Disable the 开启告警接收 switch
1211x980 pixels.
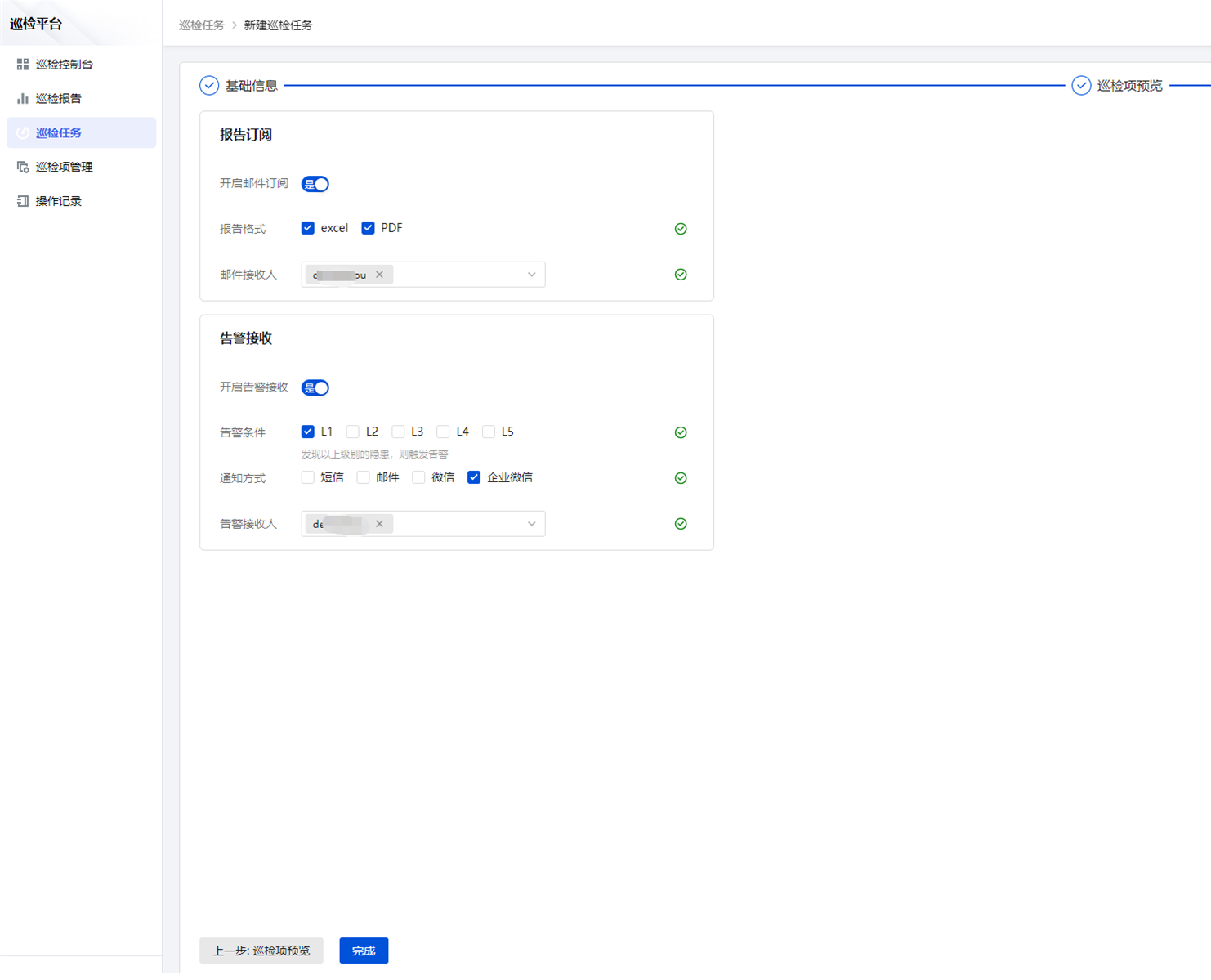tap(315, 388)
